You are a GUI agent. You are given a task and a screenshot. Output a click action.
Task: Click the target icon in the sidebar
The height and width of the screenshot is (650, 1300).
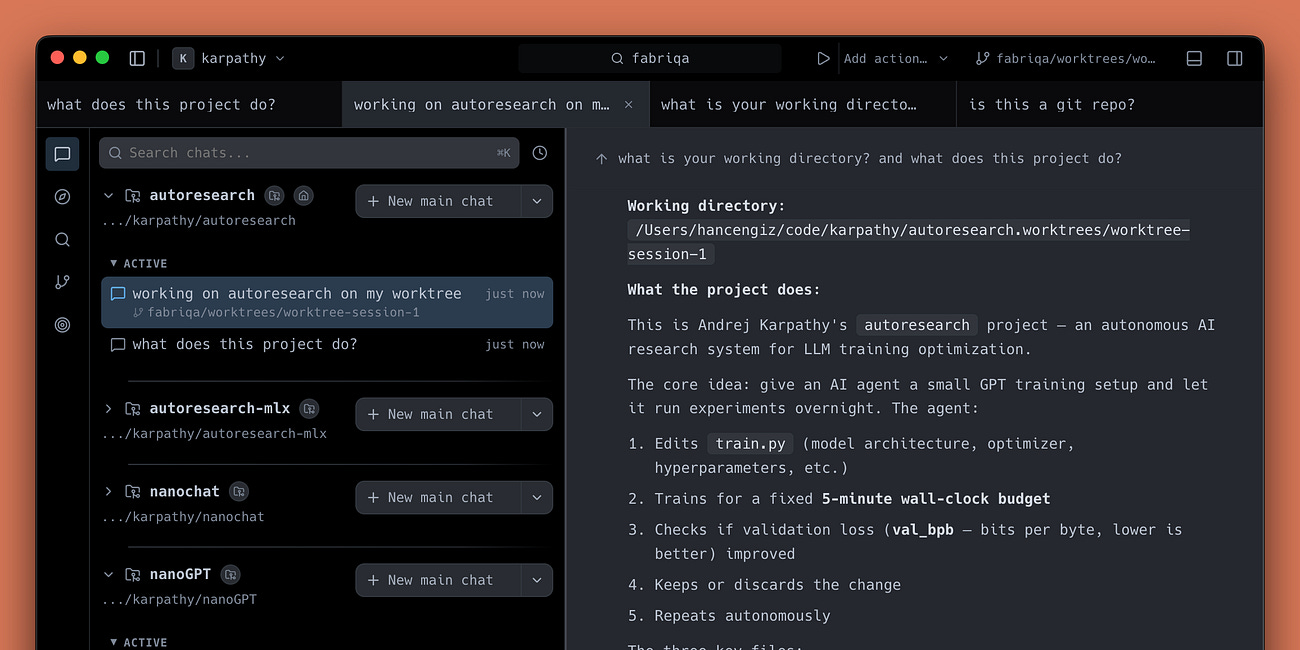pos(62,325)
